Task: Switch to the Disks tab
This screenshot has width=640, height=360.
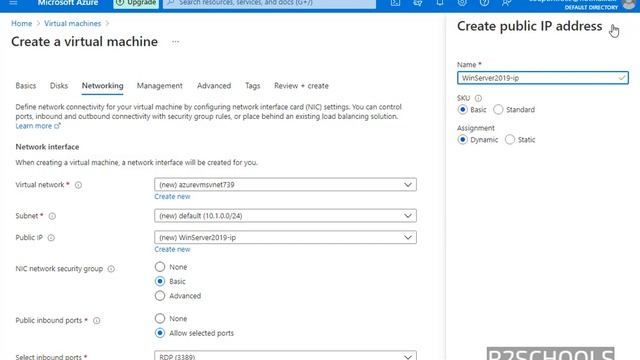Action: 59,86
